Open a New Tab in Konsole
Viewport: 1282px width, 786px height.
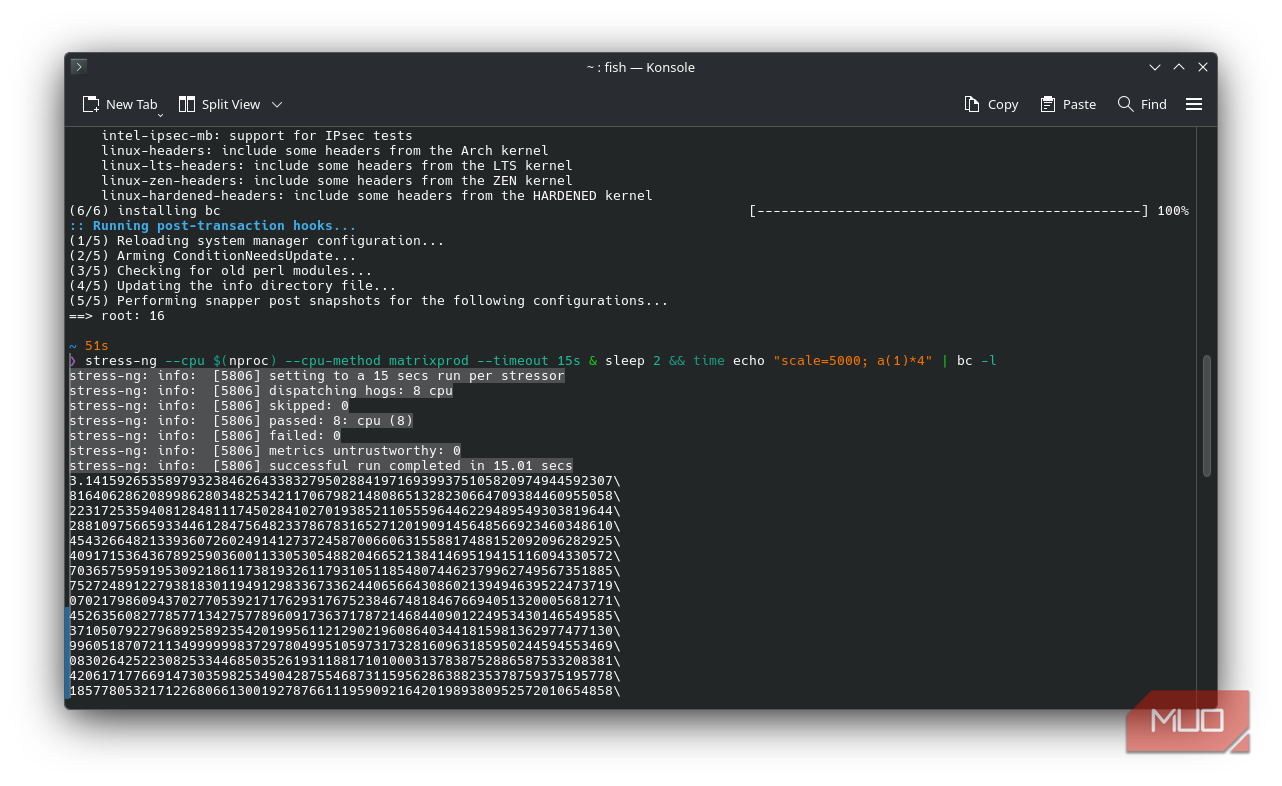pos(120,104)
